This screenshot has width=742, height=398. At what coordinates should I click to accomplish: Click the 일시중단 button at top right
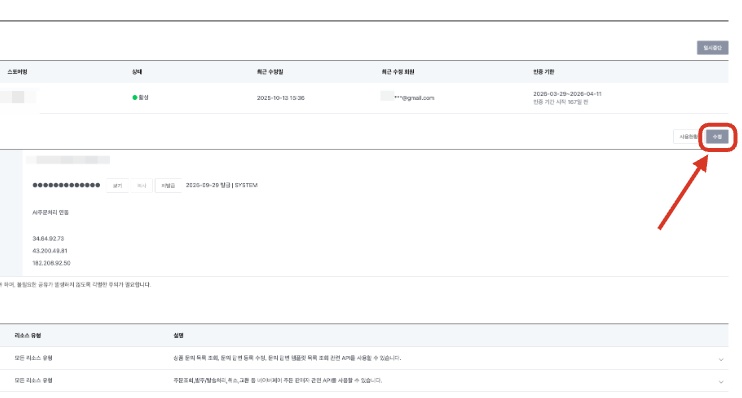[x=712, y=48]
